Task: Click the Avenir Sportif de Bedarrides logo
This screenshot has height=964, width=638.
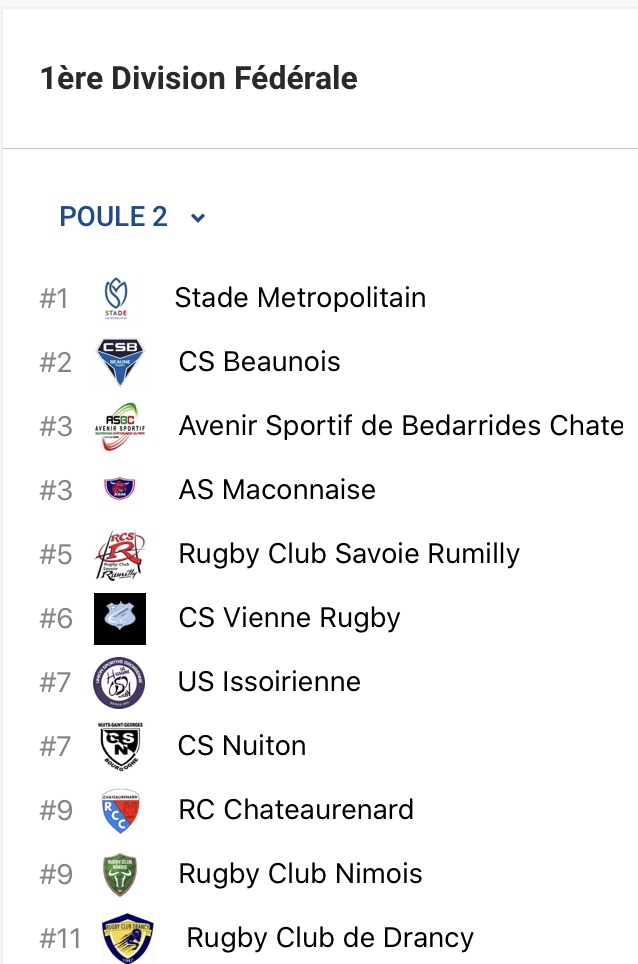Action: [120, 427]
